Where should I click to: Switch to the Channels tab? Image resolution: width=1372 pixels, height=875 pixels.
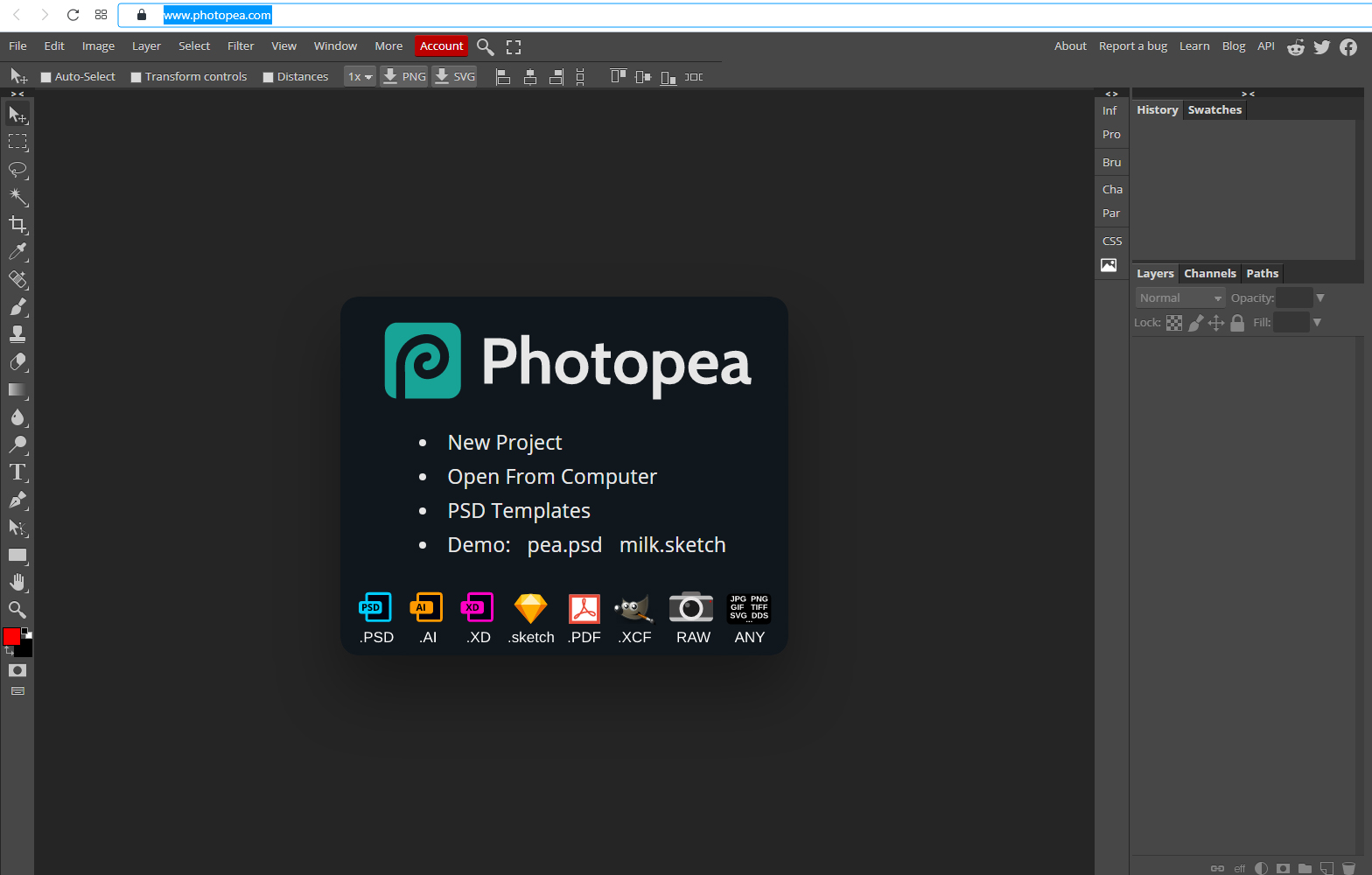pyautogui.click(x=1210, y=274)
